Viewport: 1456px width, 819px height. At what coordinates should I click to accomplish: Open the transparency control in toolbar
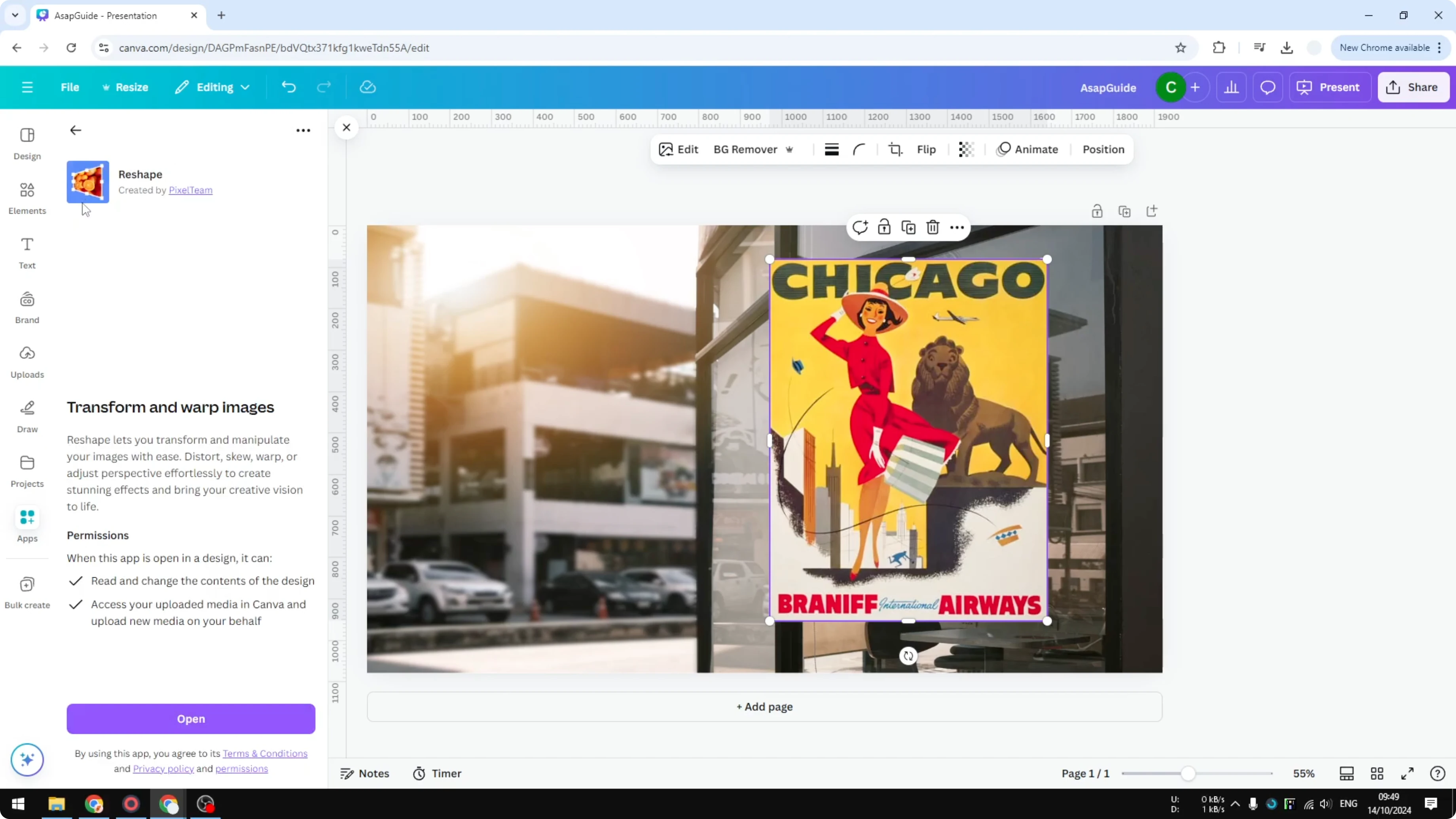click(966, 149)
